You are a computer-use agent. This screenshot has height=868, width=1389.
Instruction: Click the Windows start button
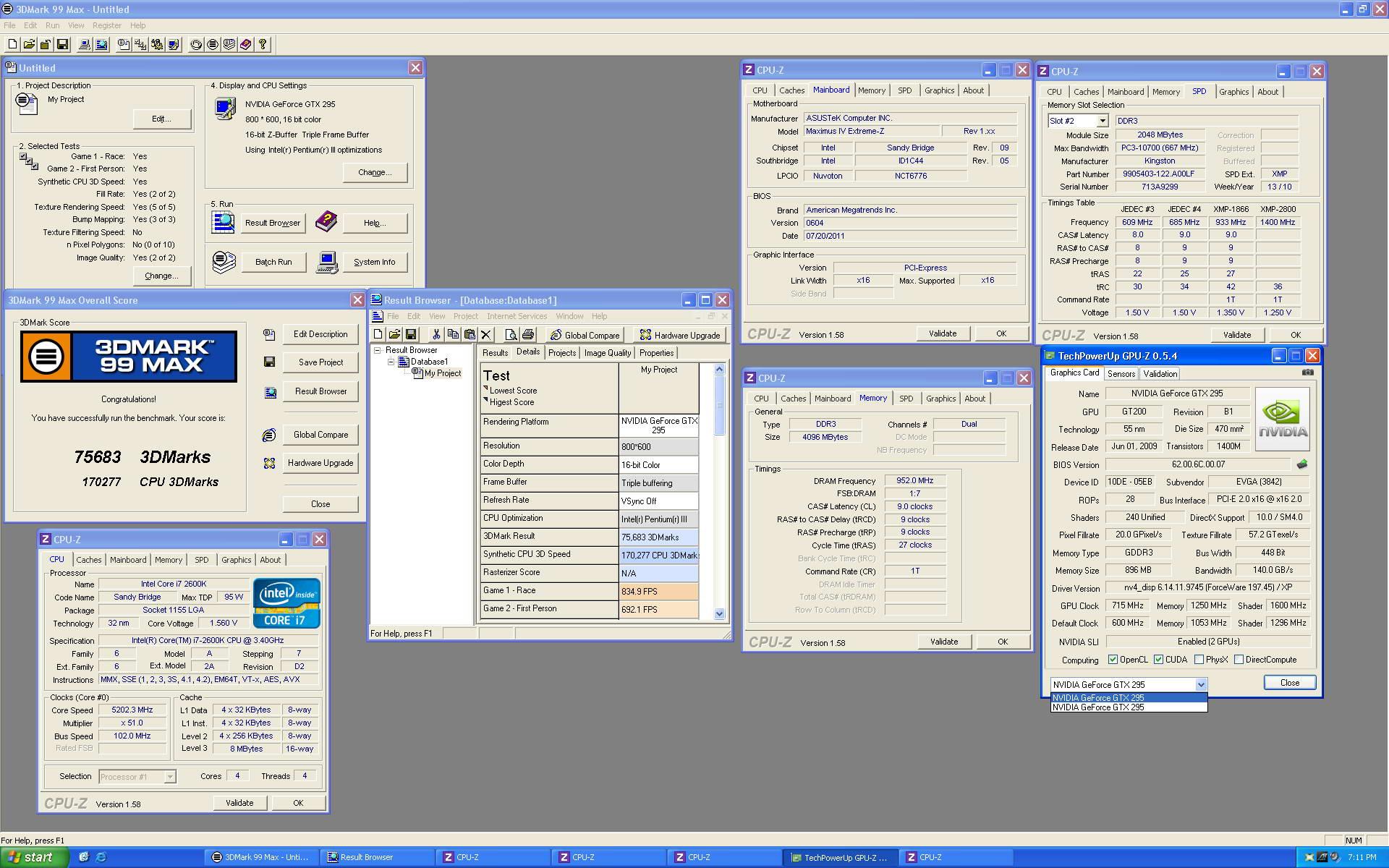click(x=34, y=857)
